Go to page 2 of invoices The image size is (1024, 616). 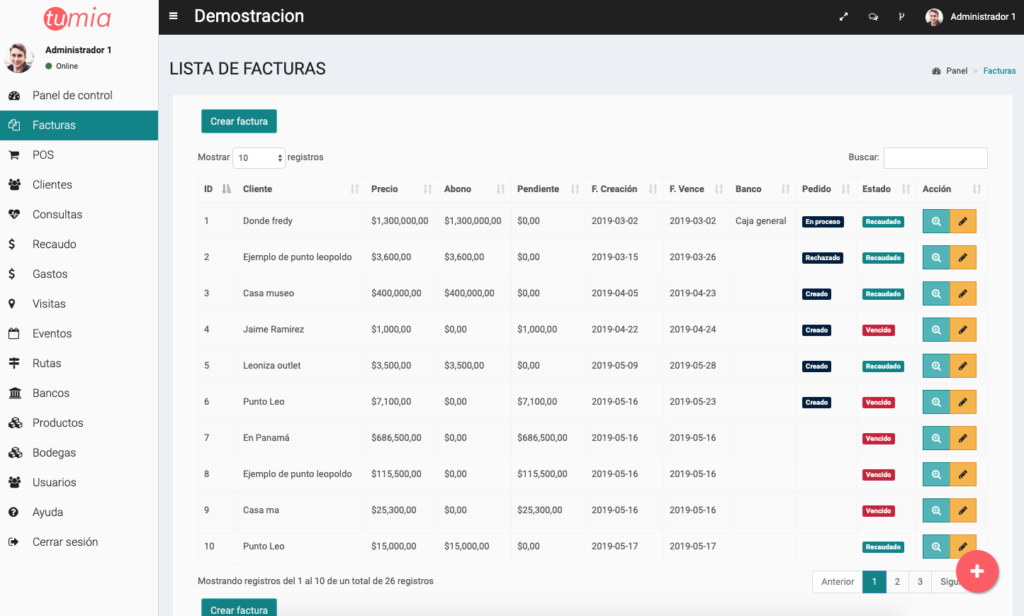click(897, 581)
